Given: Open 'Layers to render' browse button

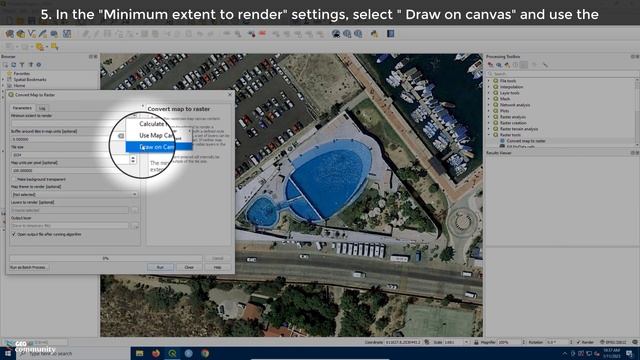Looking at the screenshot, I should [135, 210].
